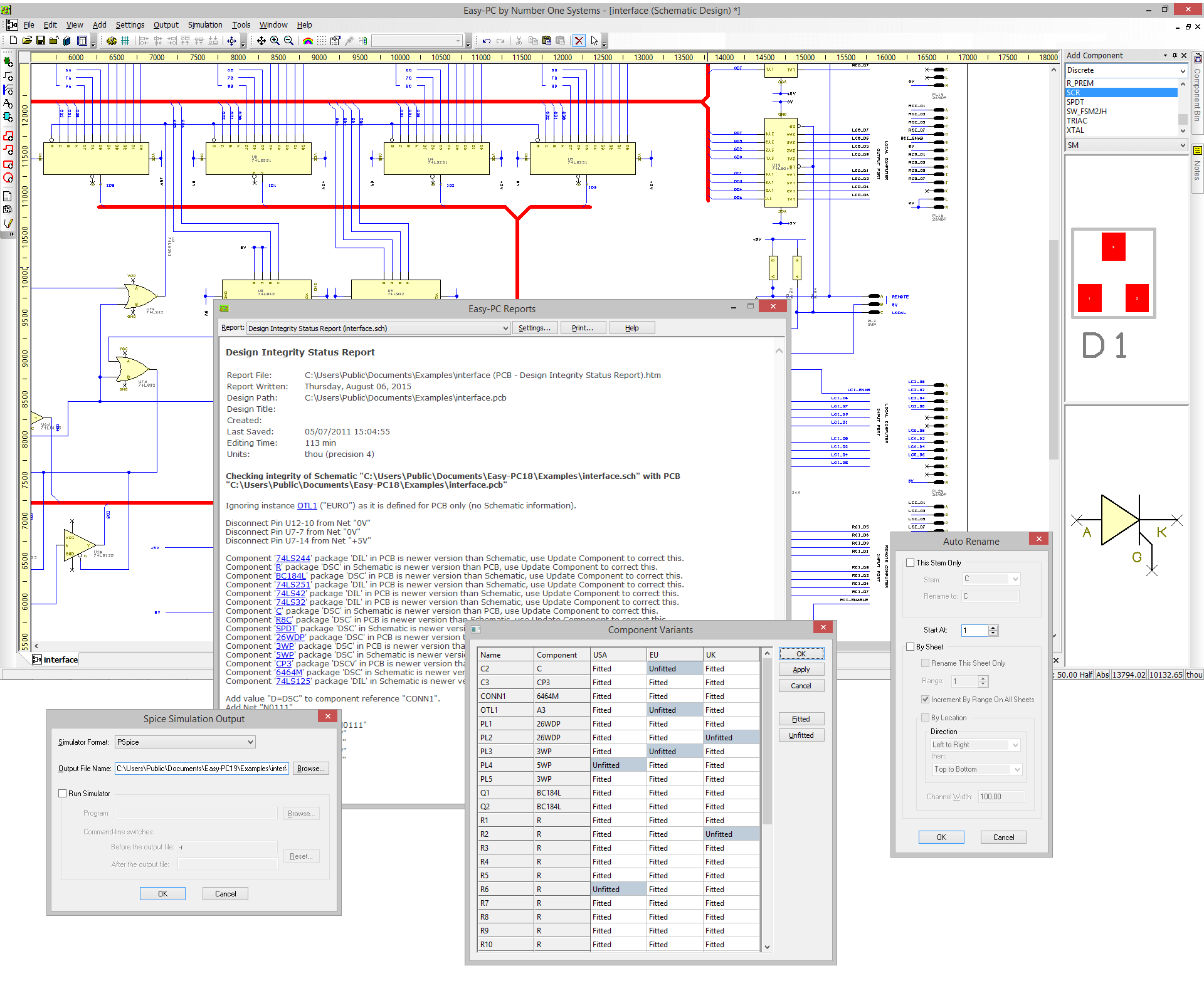The height and width of the screenshot is (1003, 1204).
Task: Open the 74LS244 component link
Action: point(293,558)
